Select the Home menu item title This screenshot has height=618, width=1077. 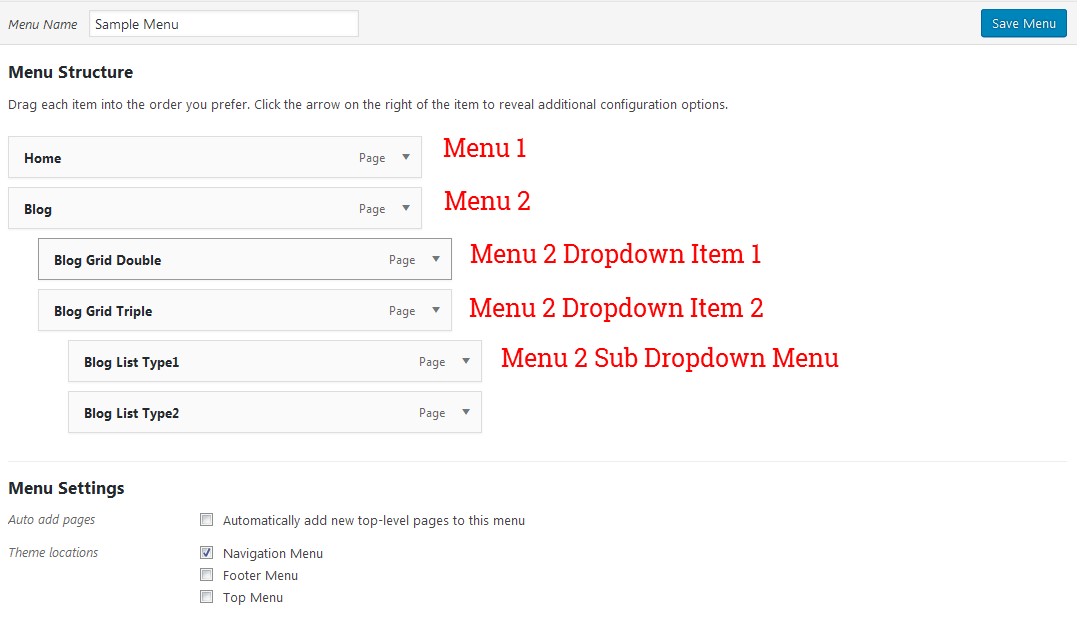[43, 158]
